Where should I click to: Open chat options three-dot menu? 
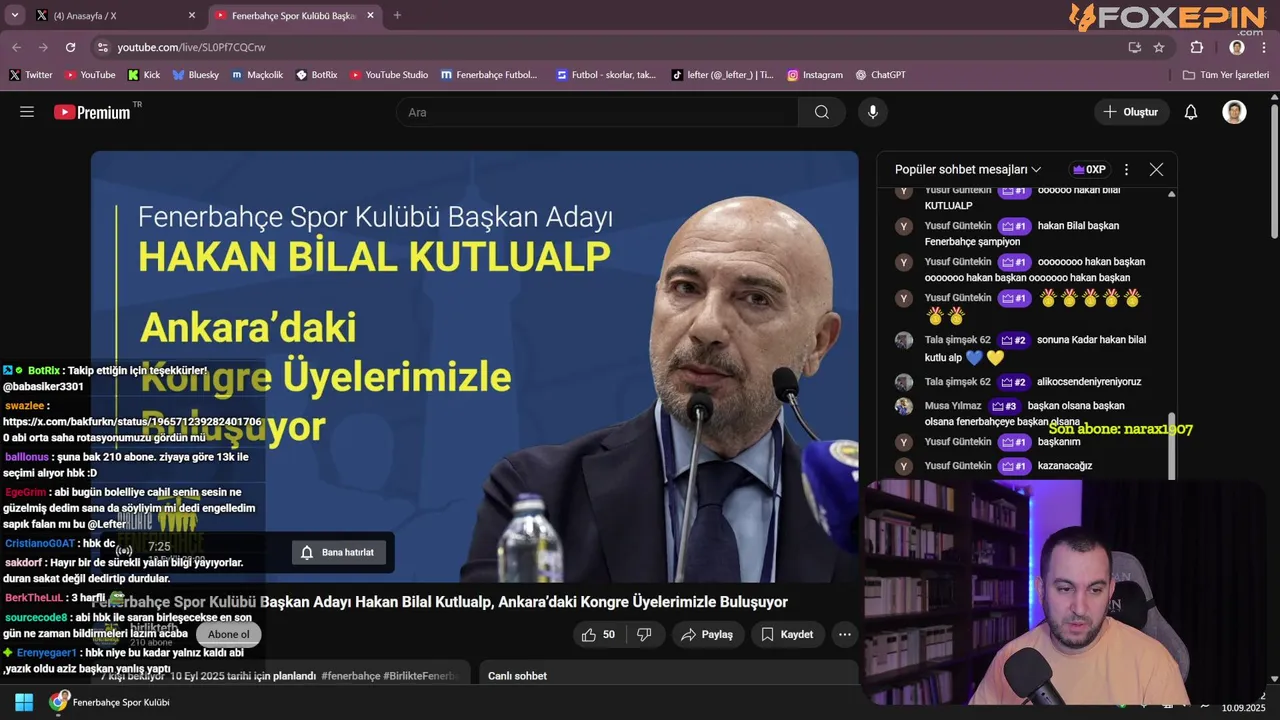[1126, 170]
